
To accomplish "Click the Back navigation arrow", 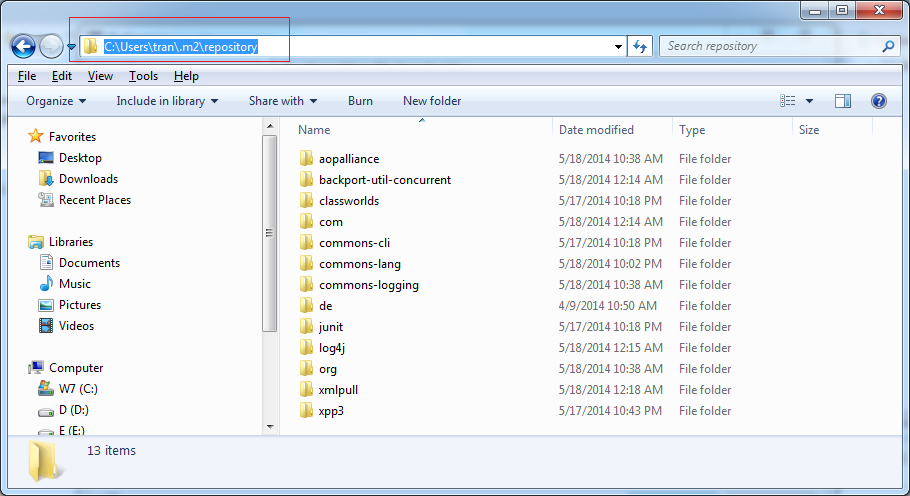I will tap(23, 46).
